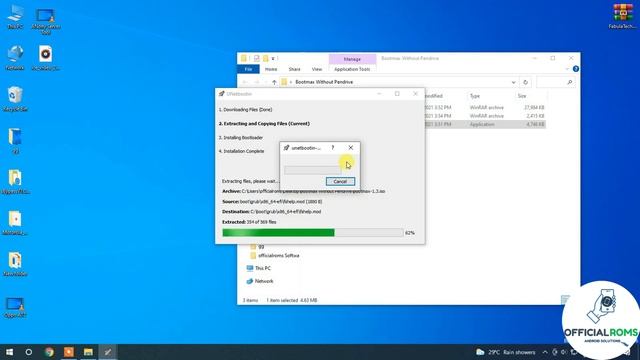
Task: Switch to the Home ribbon tab
Action: click(x=271, y=69)
